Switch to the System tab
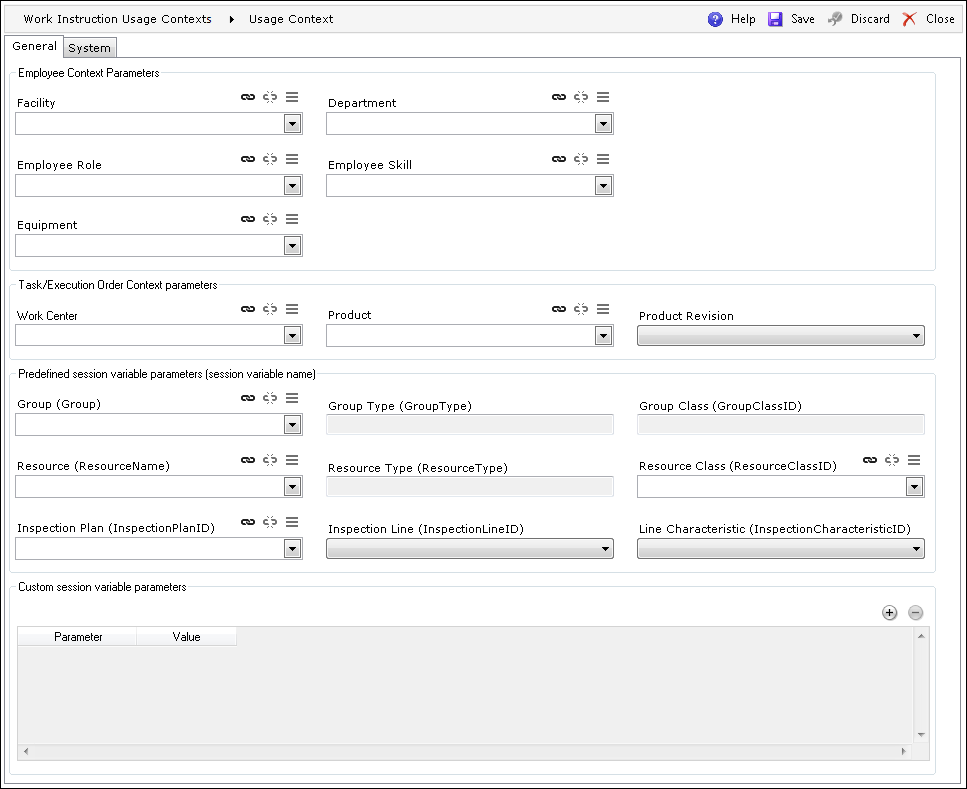Viewport: 967px width, 789px height. click(89, 48)
